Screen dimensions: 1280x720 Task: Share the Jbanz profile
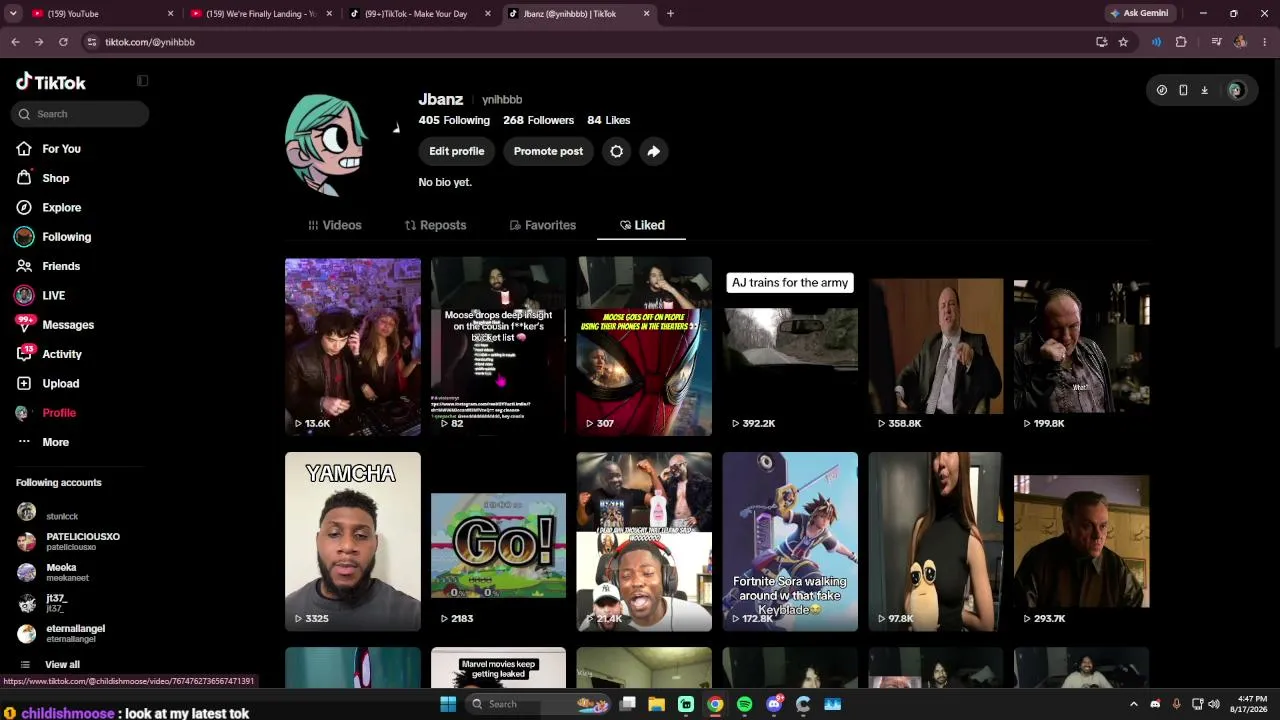click(653, 151)
